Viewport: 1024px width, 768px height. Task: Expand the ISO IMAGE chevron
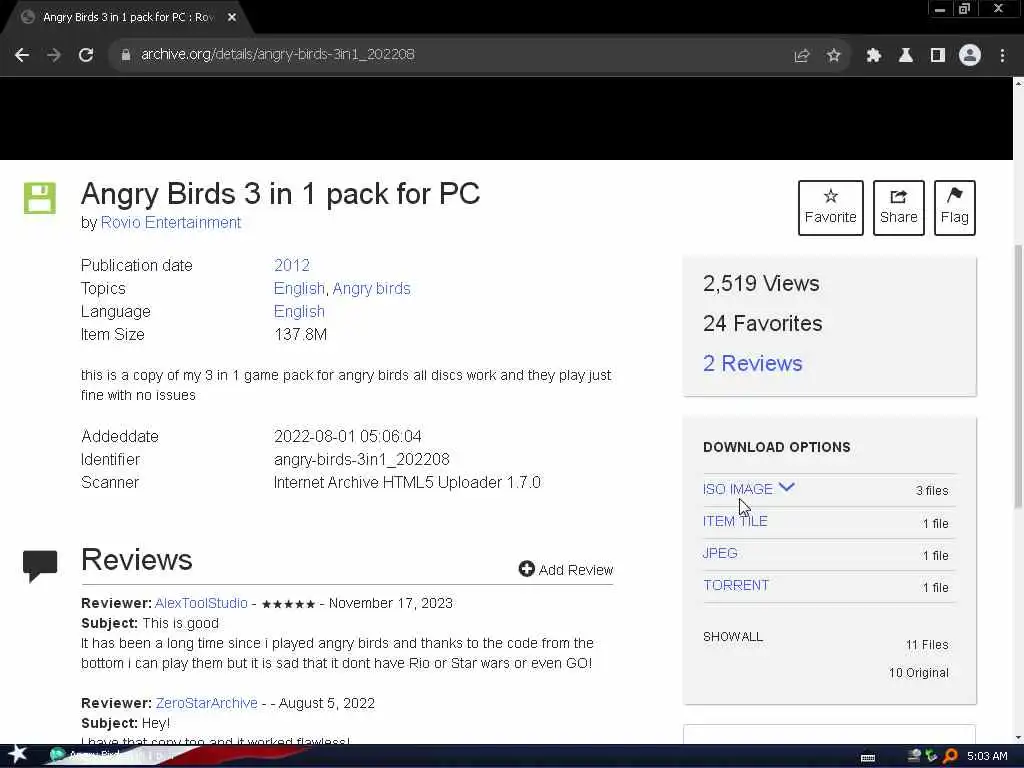point(786,488)
